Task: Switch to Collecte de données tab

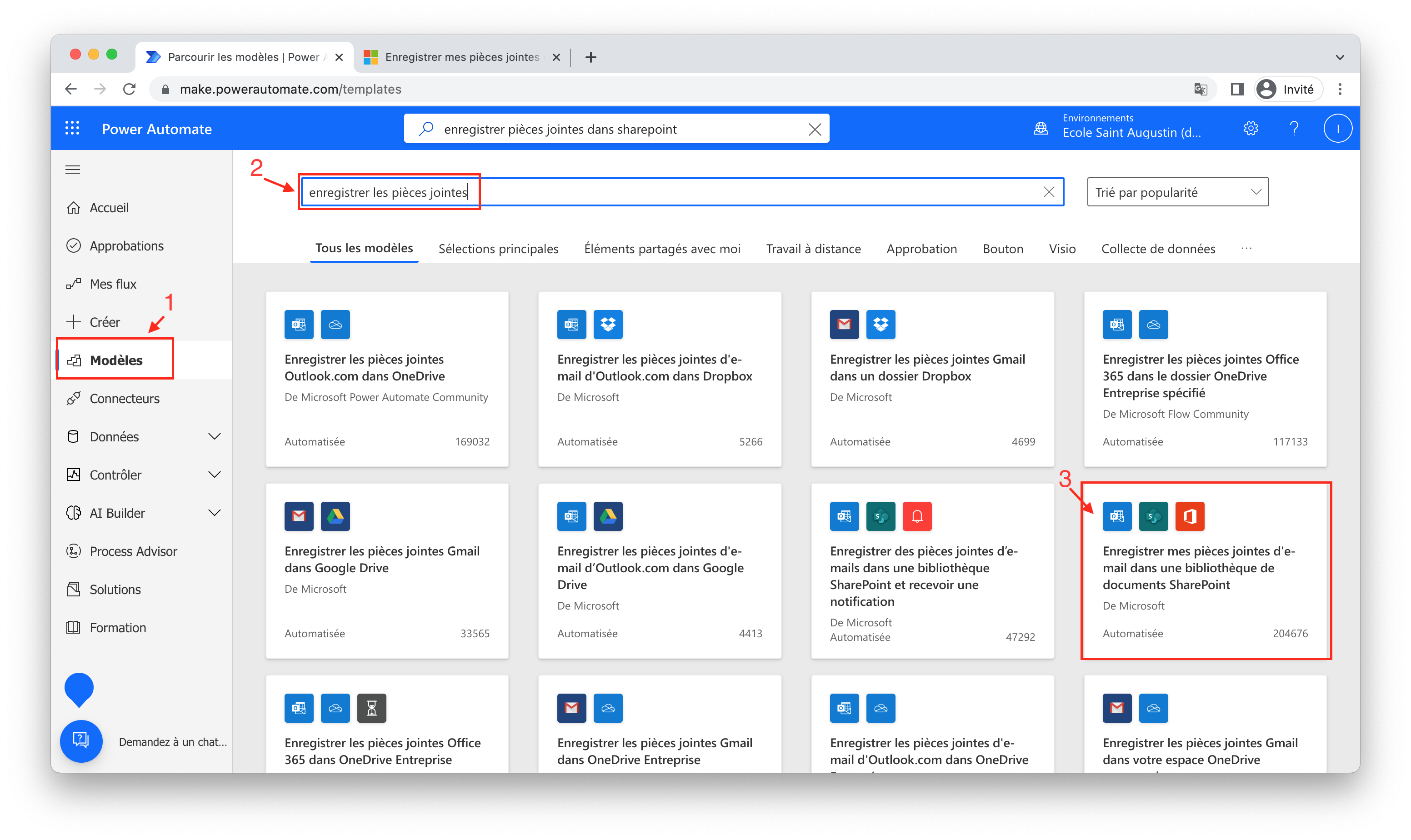Action: [1157, 249]
